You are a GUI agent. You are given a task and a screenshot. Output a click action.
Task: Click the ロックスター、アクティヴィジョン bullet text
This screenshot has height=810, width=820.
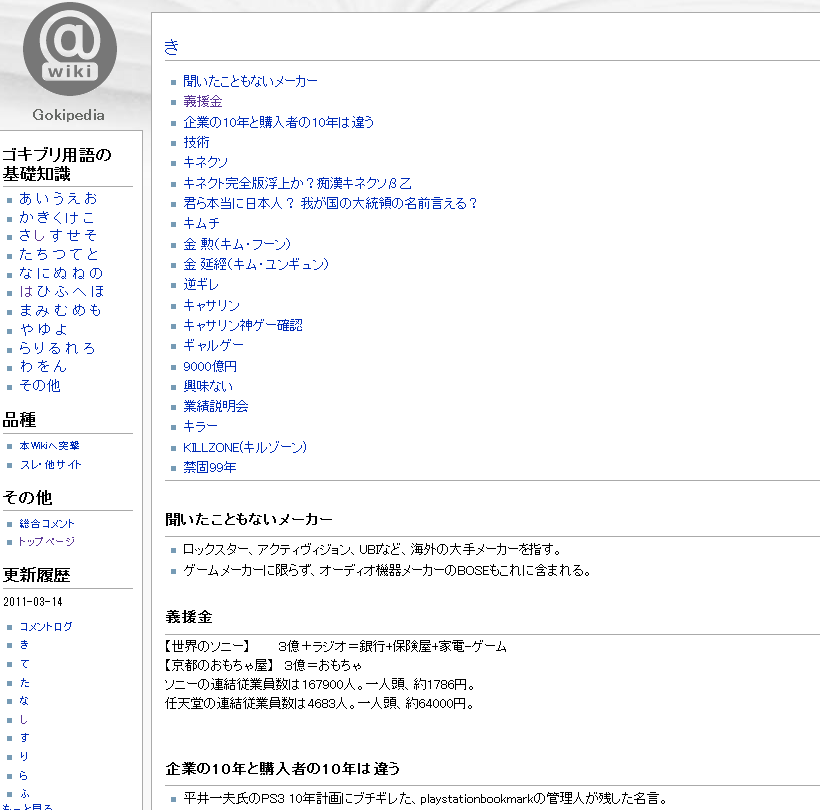pos(372,549)
